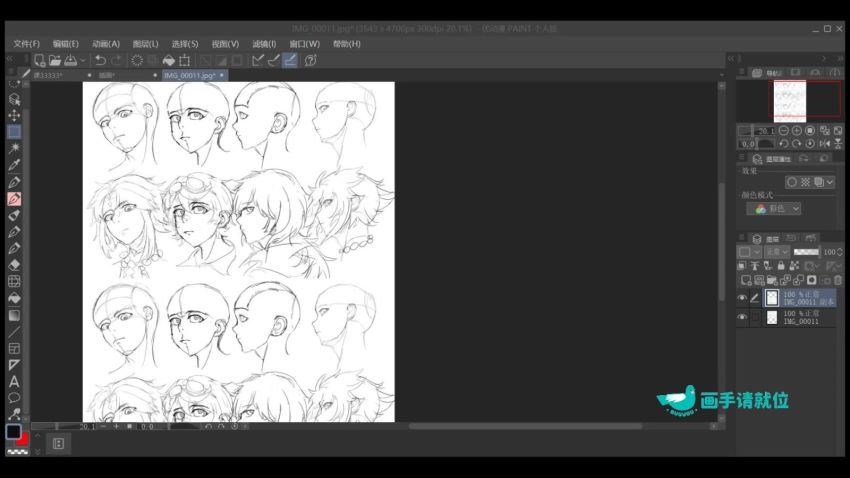Select the Fill bucket tool in toolbox
The width and height of the screenshot is (850, 478).
click(x=14, y=298)
